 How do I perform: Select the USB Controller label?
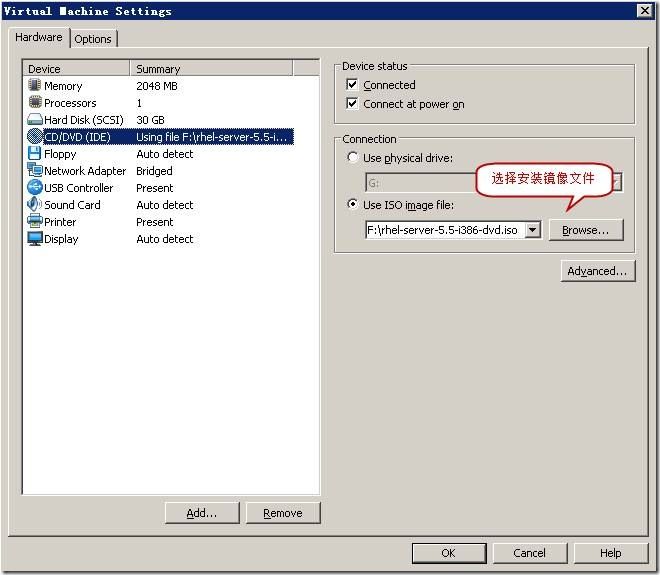pyautogui.click(x=79, y=188)
